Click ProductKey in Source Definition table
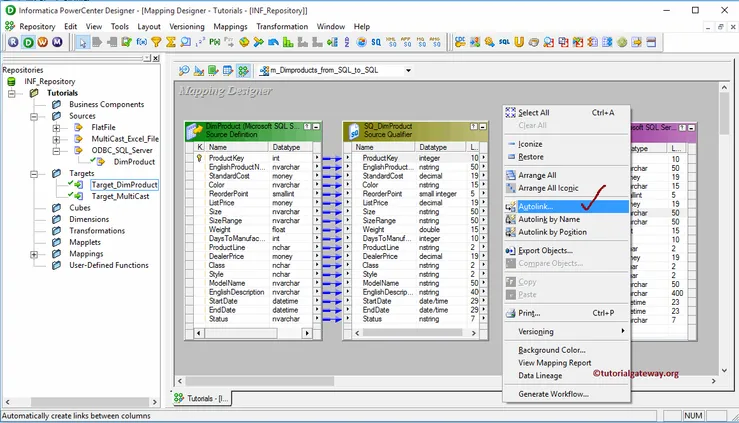 226,158
